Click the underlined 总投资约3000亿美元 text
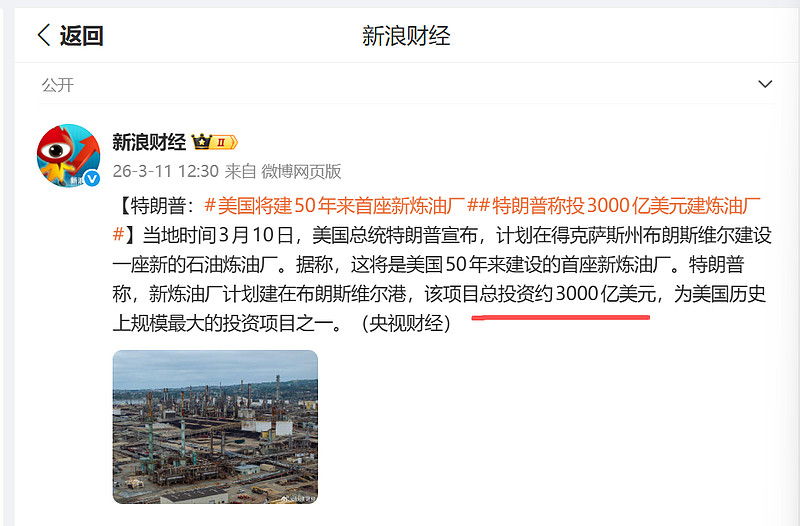 (568, 294)
